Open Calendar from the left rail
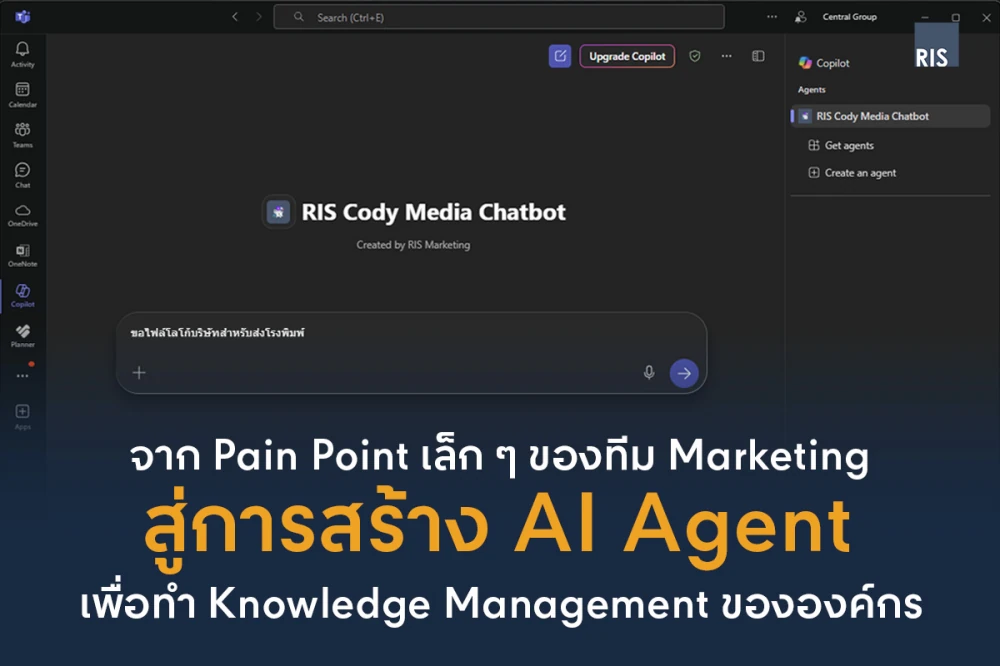 (22, 94)
